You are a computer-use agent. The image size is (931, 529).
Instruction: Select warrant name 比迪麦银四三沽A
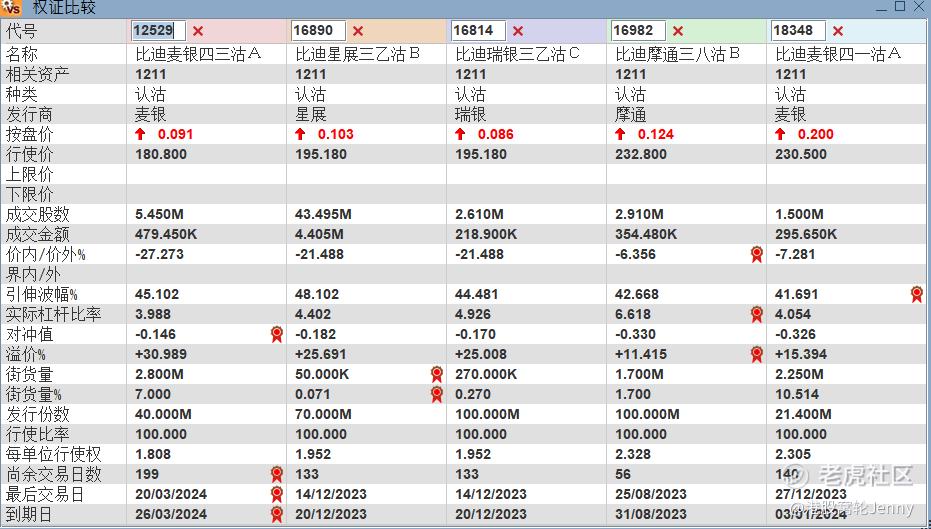(198, 55)
